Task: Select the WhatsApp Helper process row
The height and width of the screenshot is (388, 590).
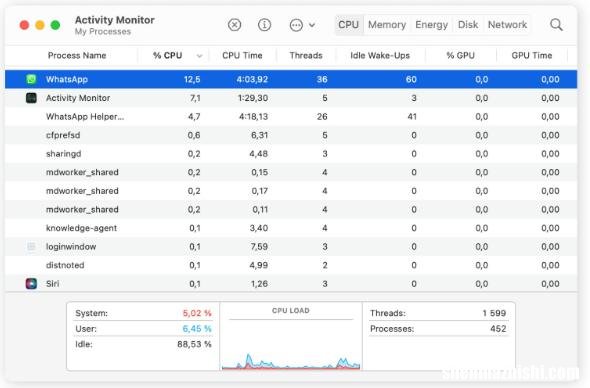Action: point(291,116)
